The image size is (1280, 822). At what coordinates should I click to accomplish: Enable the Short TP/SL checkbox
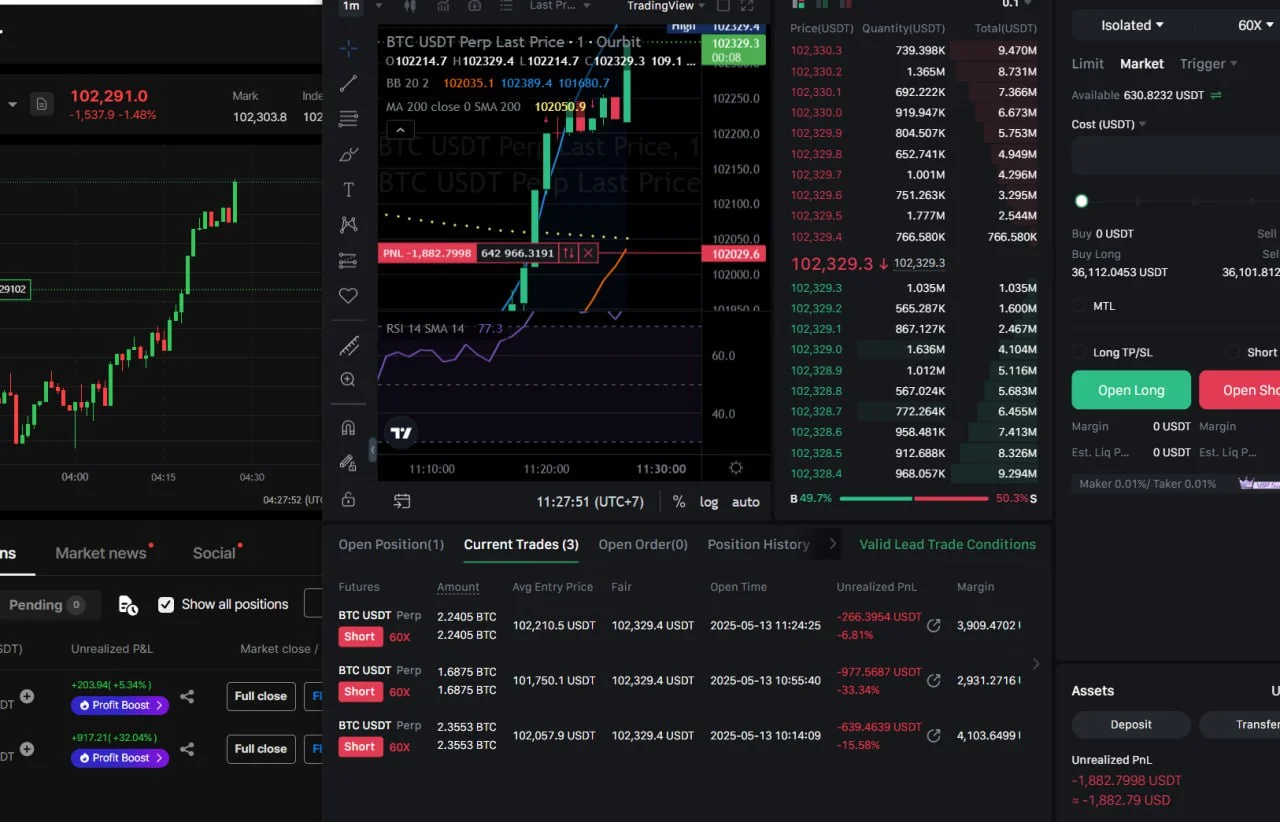click(1233, 352)
